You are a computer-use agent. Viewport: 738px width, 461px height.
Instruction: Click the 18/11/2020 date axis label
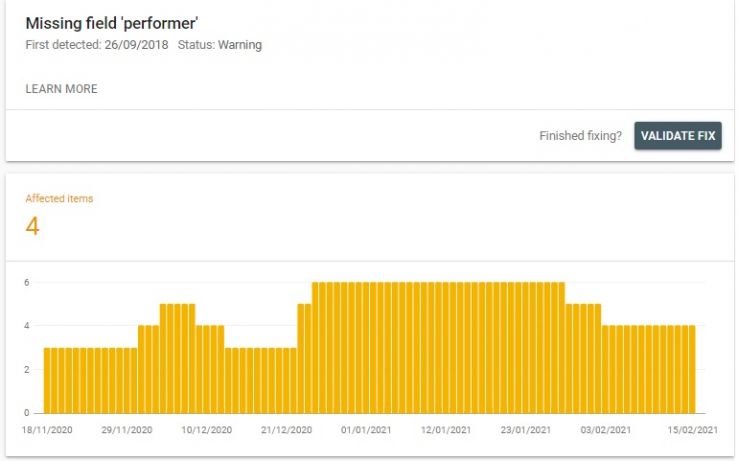[48, 430]
